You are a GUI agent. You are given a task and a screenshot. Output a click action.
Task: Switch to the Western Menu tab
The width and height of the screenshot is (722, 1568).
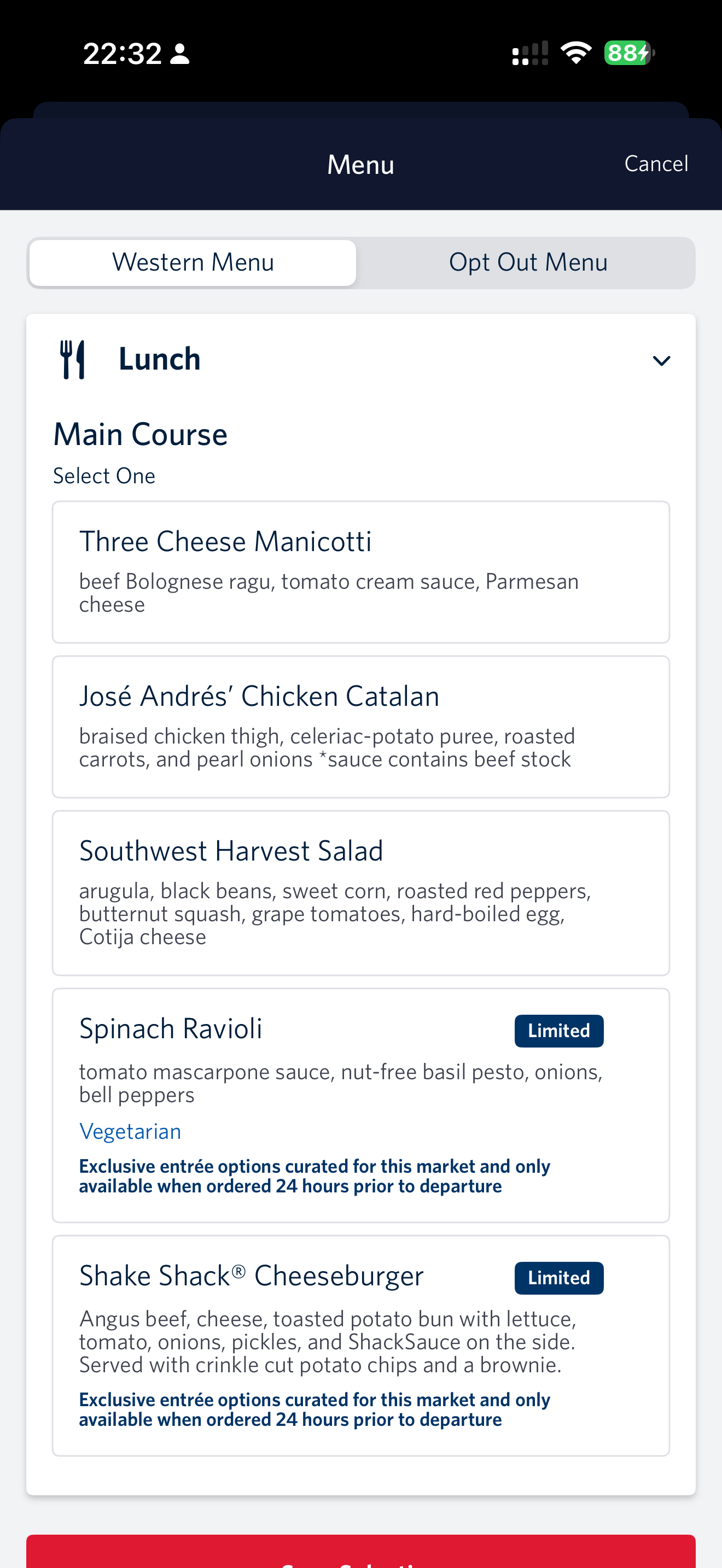193,263
